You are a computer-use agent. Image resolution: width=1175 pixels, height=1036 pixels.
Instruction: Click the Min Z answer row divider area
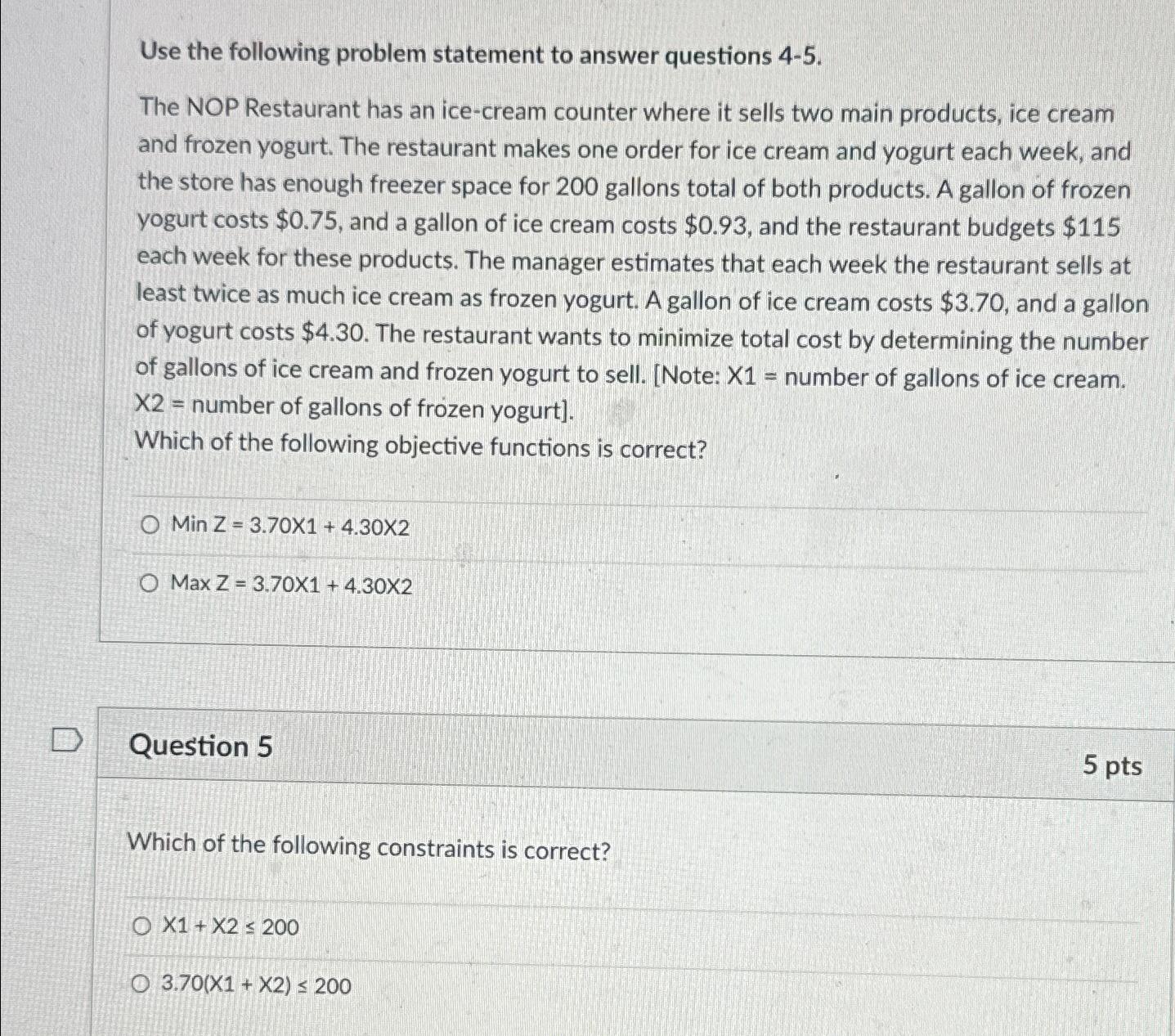click(x=572, y=556)
